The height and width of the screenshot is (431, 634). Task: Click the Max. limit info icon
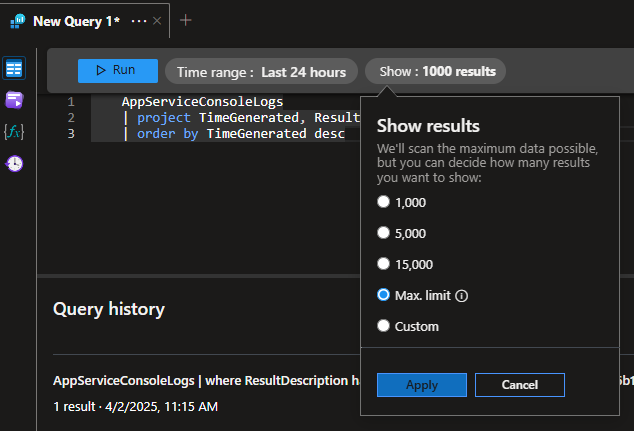tap(461, 296)
